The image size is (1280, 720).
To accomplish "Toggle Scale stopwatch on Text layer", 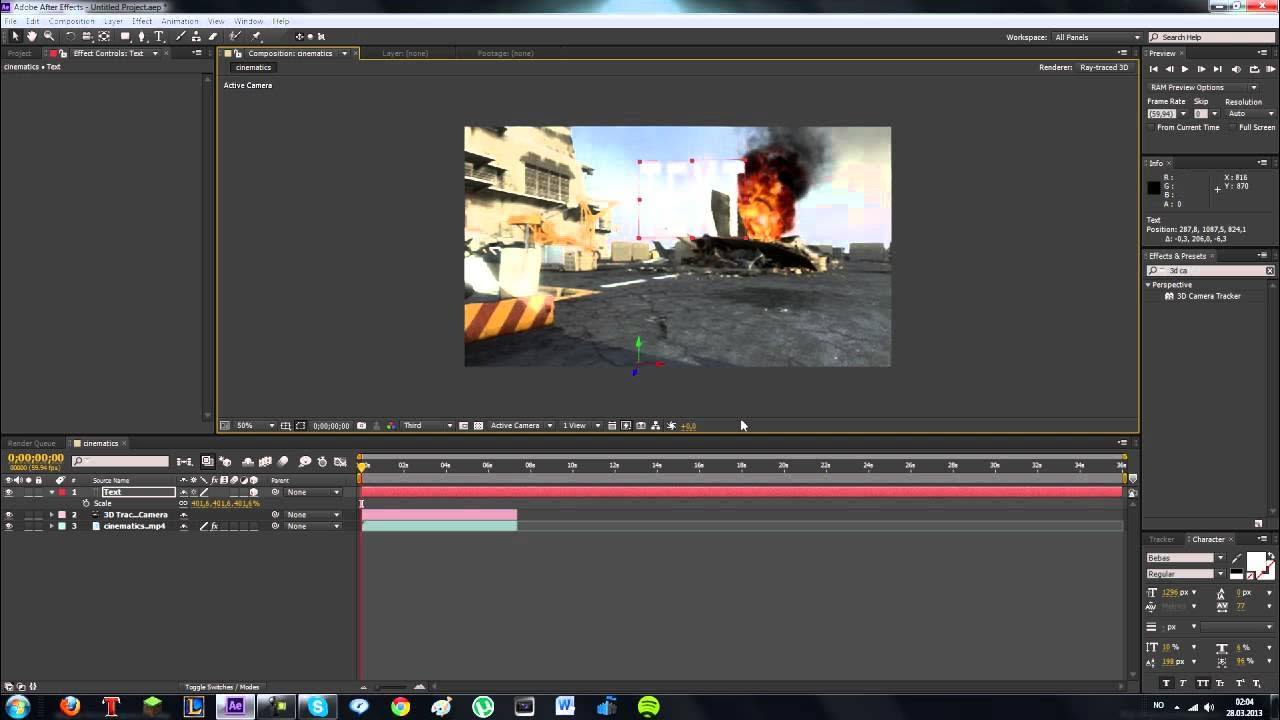I will tap(86, 504).
